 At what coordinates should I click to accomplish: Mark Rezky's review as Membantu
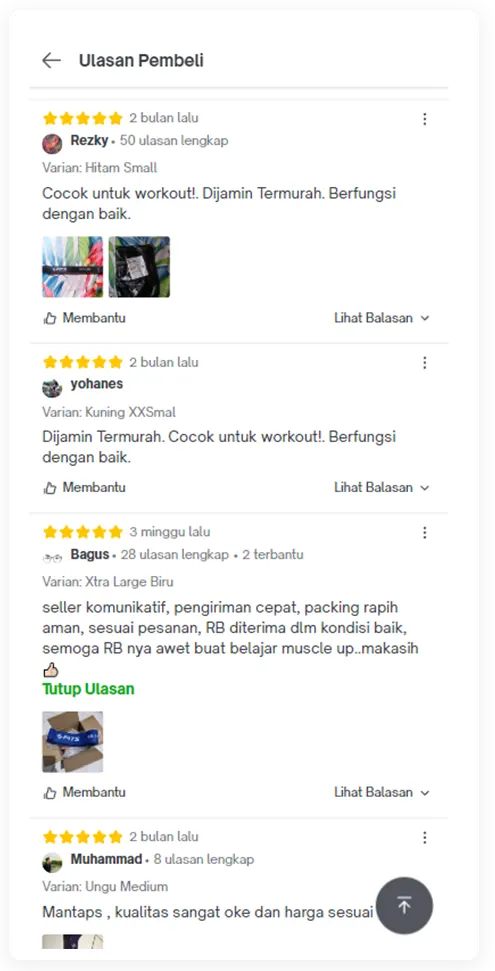(84, 318)
